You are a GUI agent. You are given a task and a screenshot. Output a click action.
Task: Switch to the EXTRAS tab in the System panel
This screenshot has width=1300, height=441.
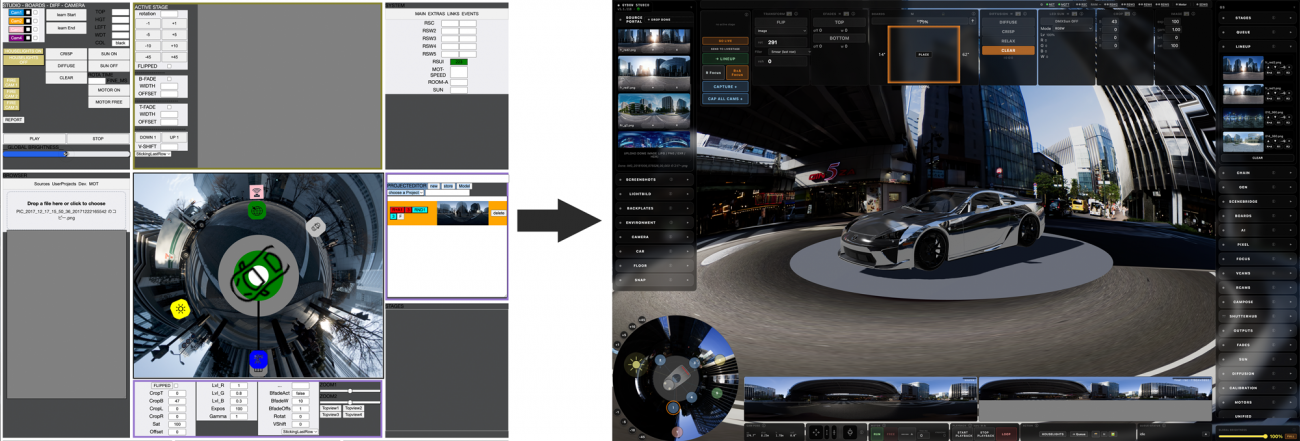pyautogui.click(x=436, y=14)
